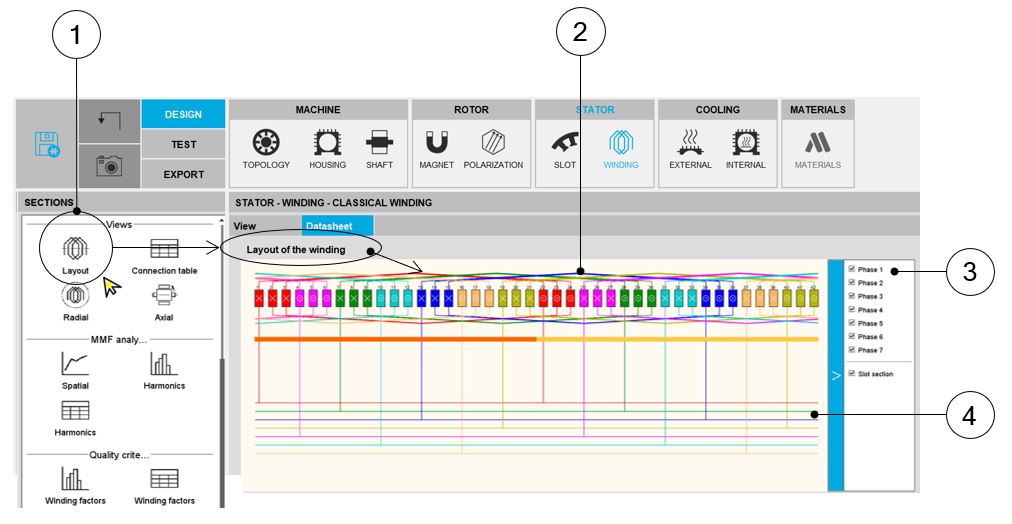The width and height of the screenshot is (1012, 524).
Task: Show the Connection table view
Action: [x=164, y=255]
